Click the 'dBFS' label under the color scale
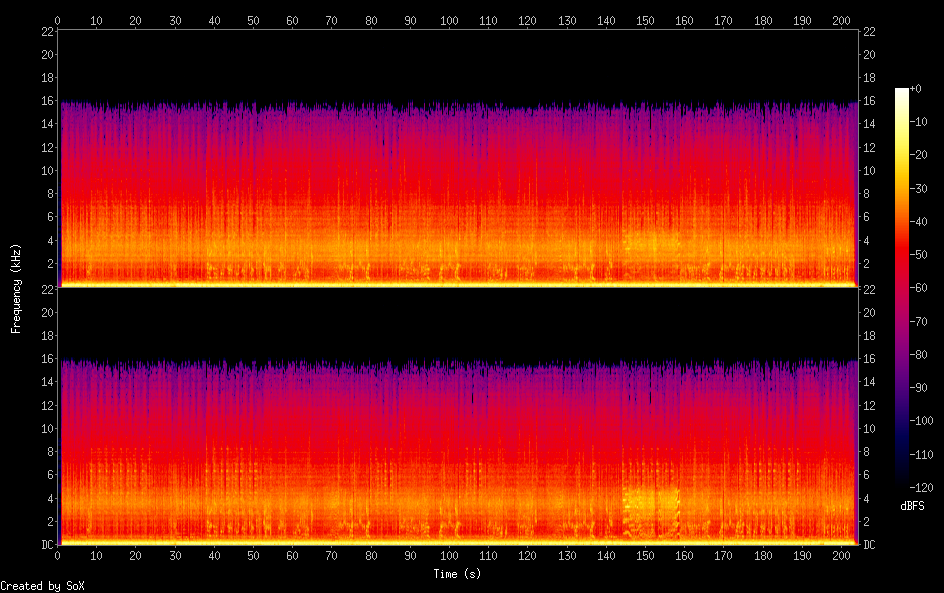The width and height of the screenshot is (944, 593). tap(912, 507)
